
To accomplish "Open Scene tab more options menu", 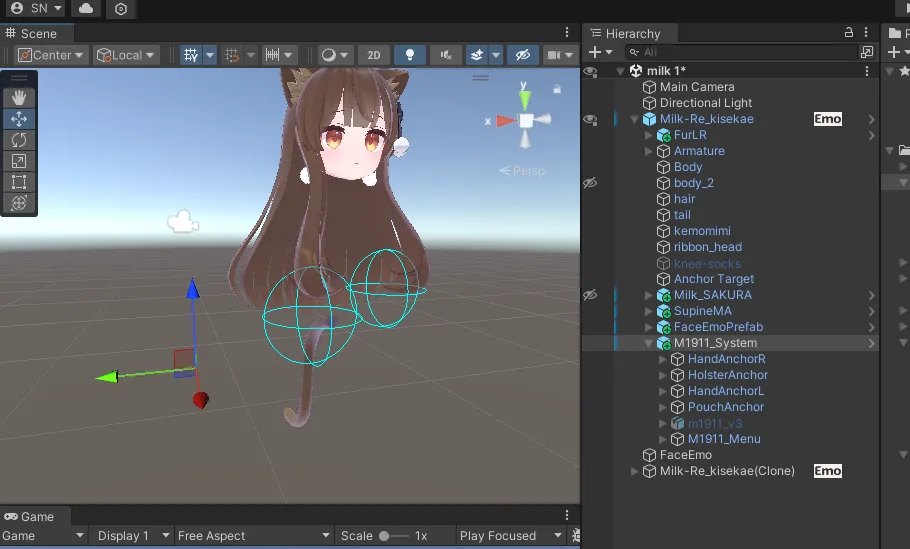I will pos(567,32).
